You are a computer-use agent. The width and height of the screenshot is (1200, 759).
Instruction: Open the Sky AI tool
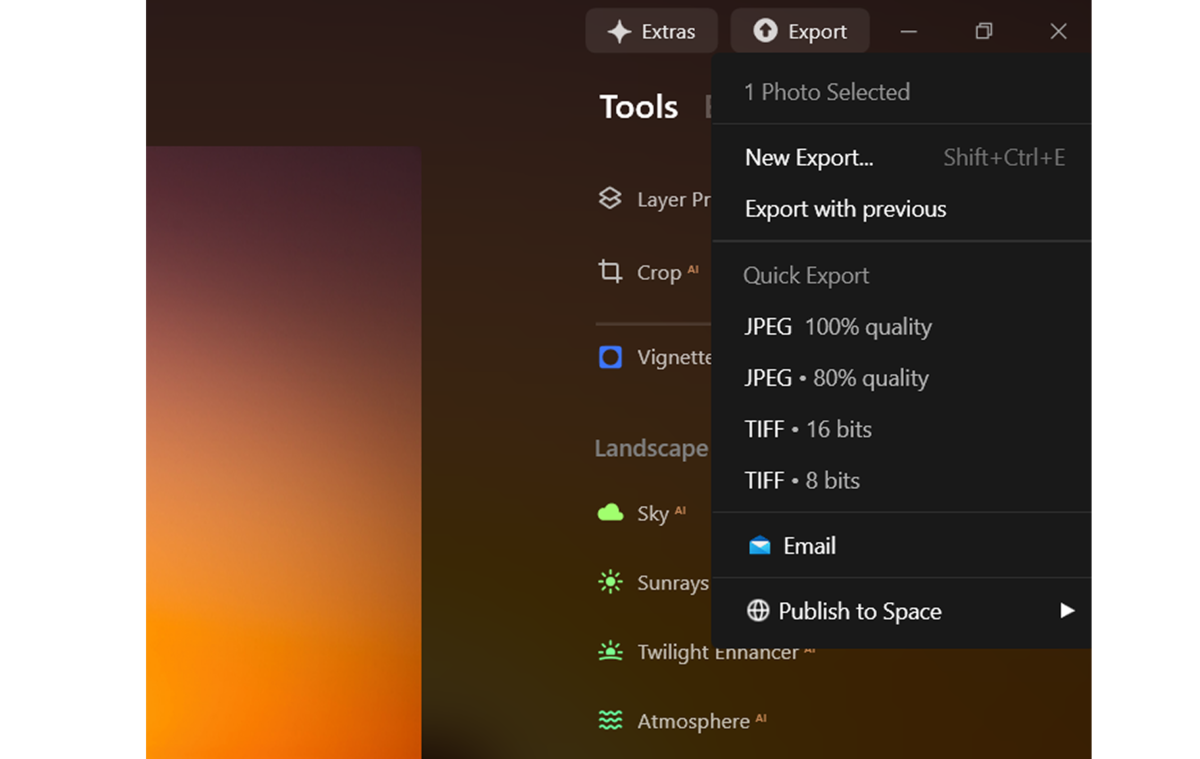[x=662, y=513]
